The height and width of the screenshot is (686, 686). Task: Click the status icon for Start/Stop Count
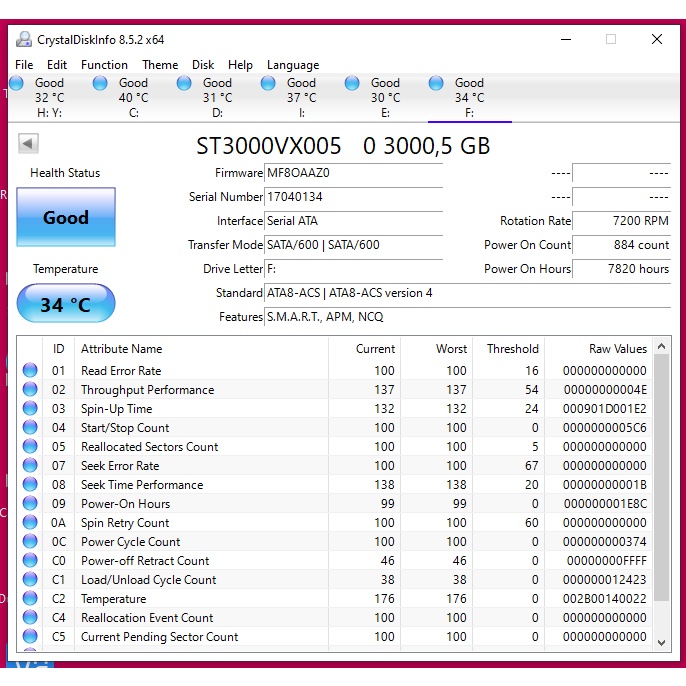point(30,427)
